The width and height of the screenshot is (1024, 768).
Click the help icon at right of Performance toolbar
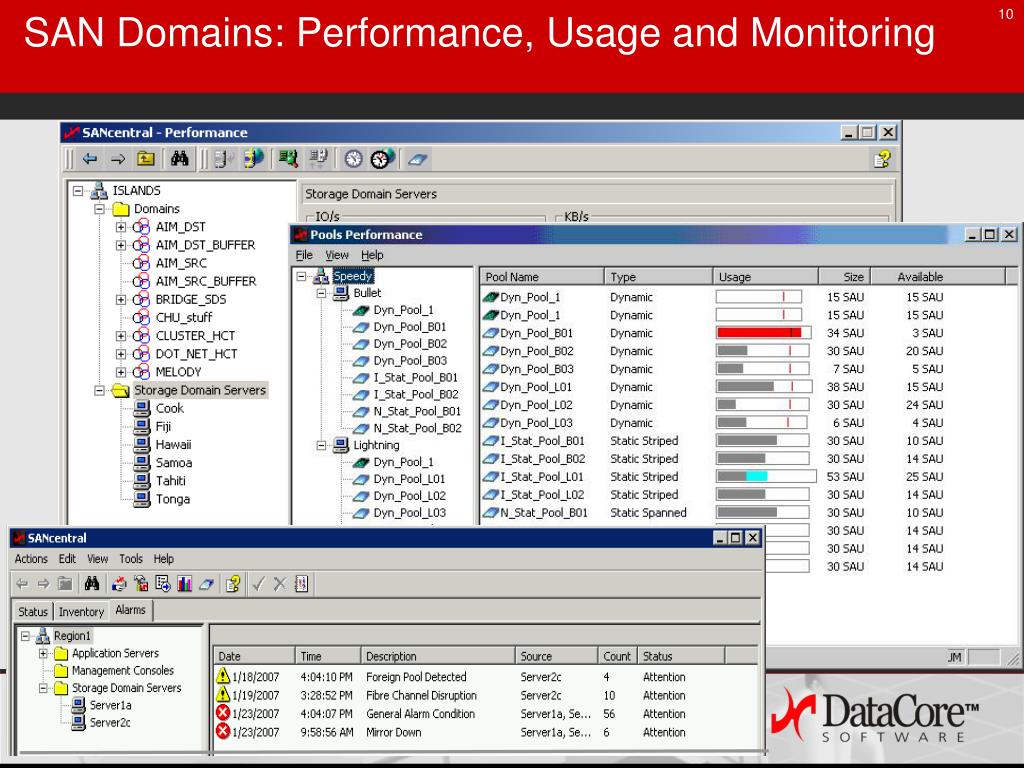point(881,158)
